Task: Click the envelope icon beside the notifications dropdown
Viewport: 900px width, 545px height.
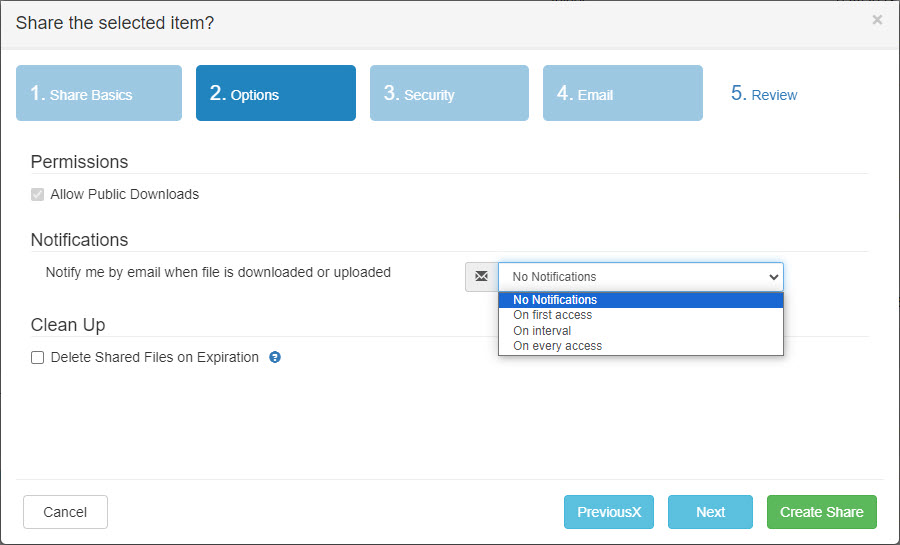Action: 482,277
